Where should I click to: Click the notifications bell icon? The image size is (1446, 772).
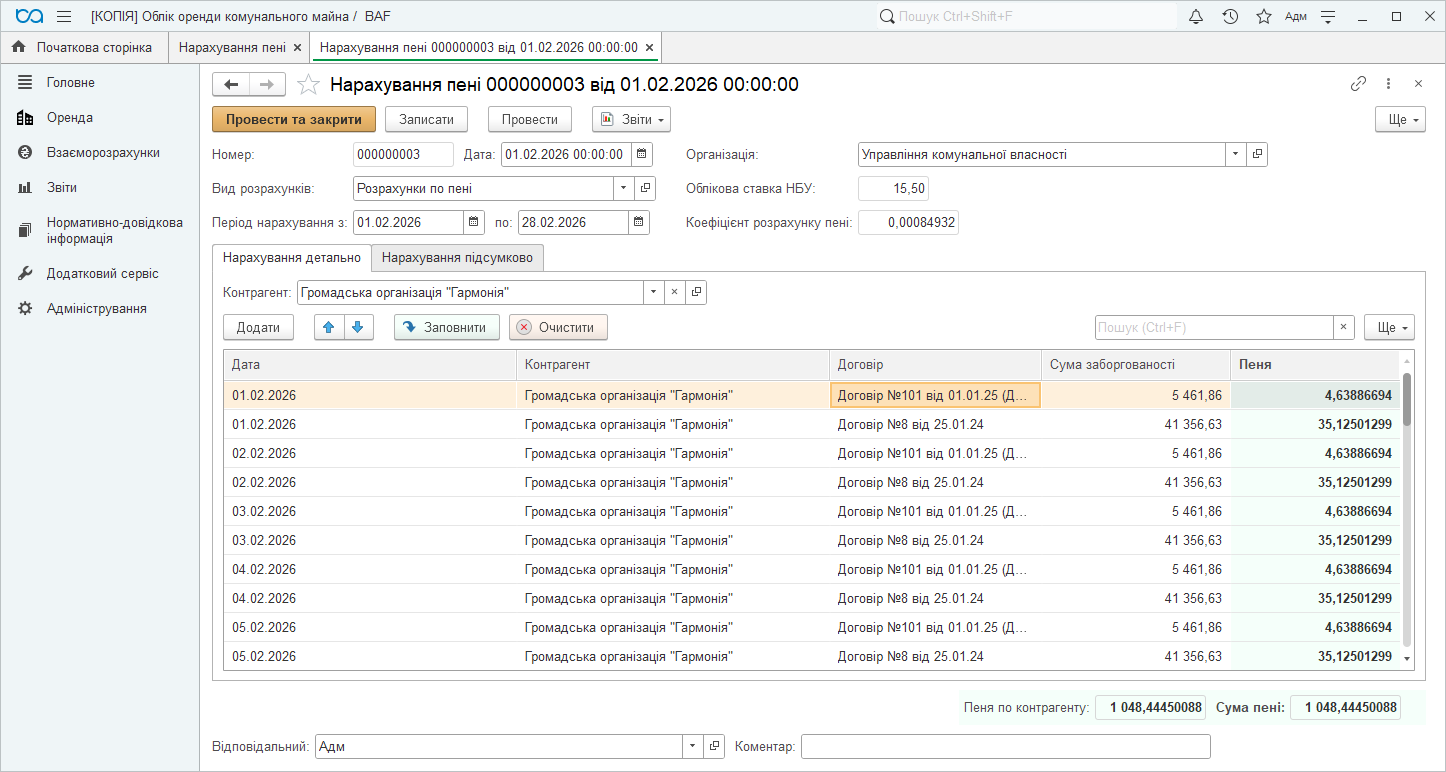pos(1196,17)
